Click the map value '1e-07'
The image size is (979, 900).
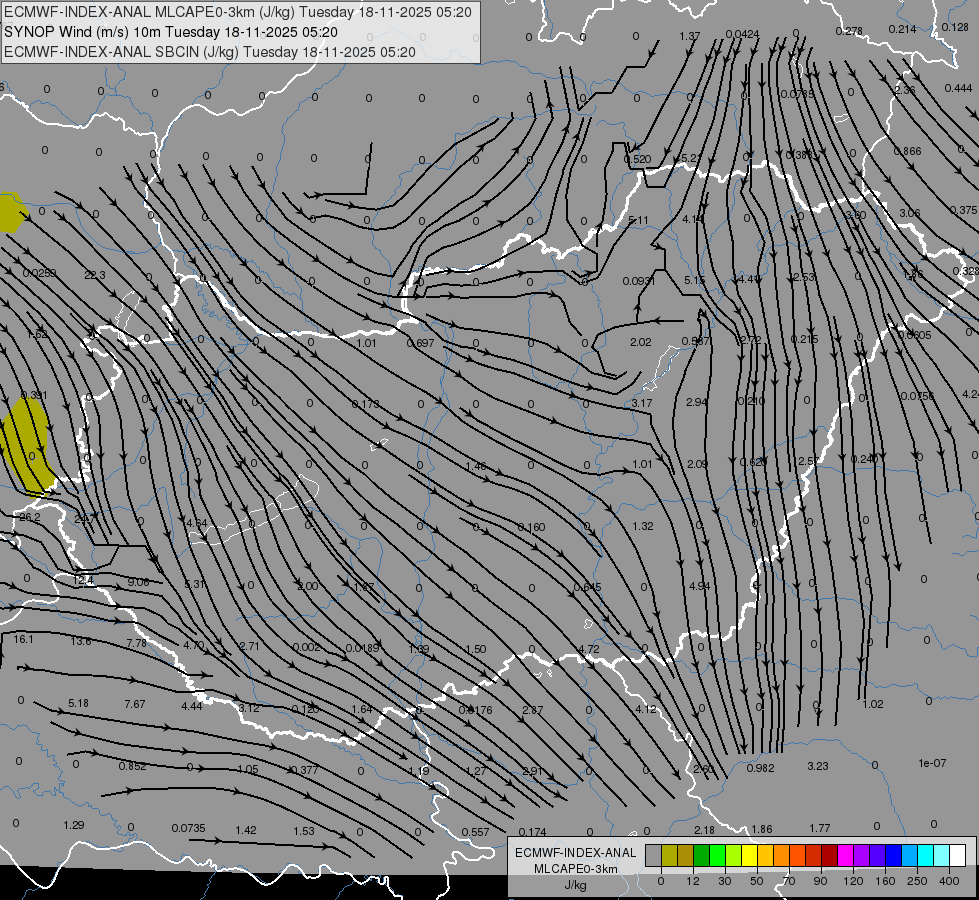click(932, 763)
